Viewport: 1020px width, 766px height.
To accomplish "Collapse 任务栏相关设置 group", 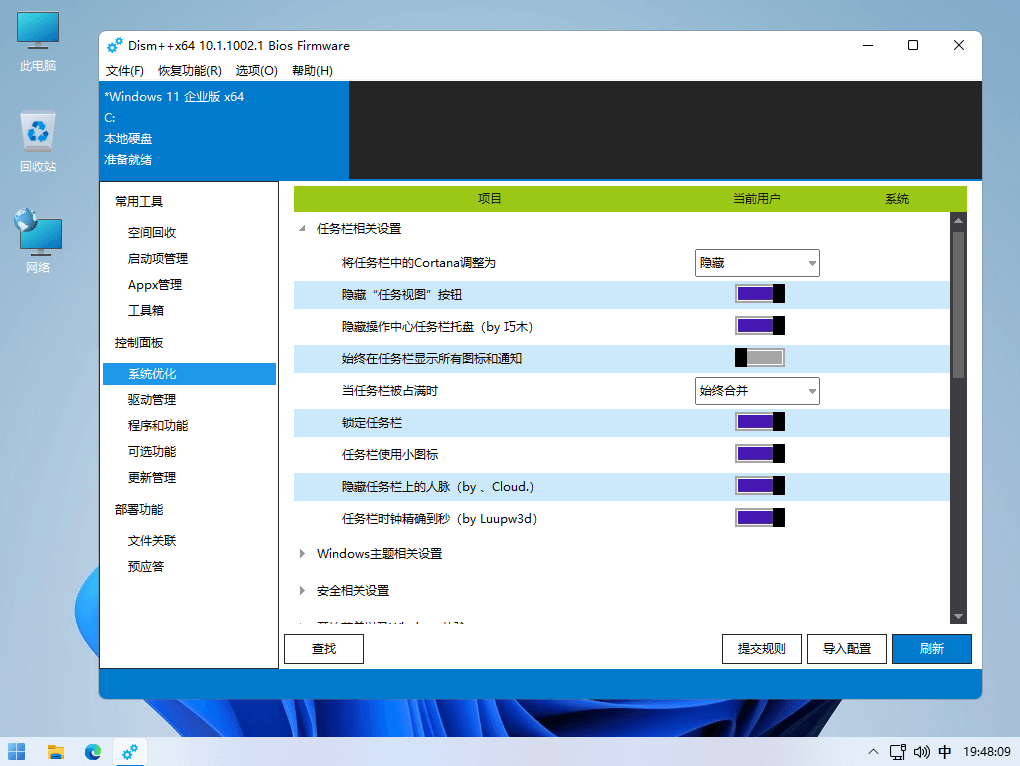I will point(302,228).
